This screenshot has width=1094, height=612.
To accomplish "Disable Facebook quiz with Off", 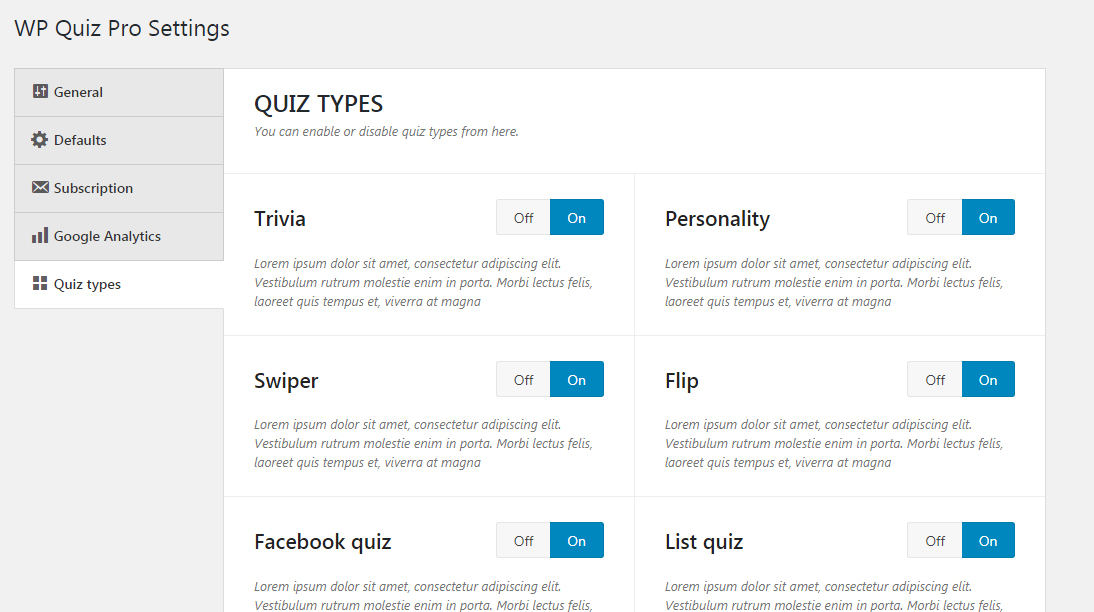I will 523,541.
